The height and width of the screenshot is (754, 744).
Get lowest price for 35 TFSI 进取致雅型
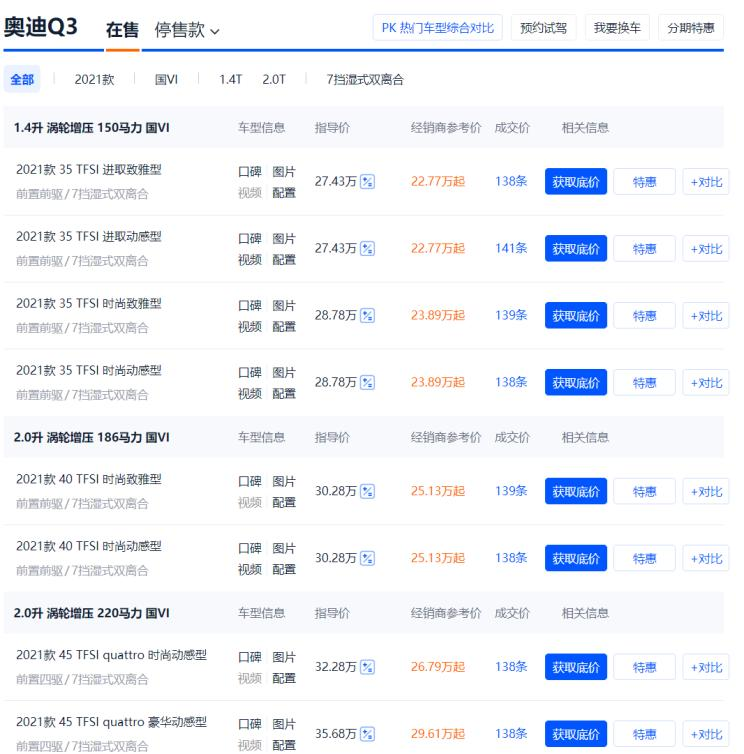pyautogui.click(x=576, y=182)
